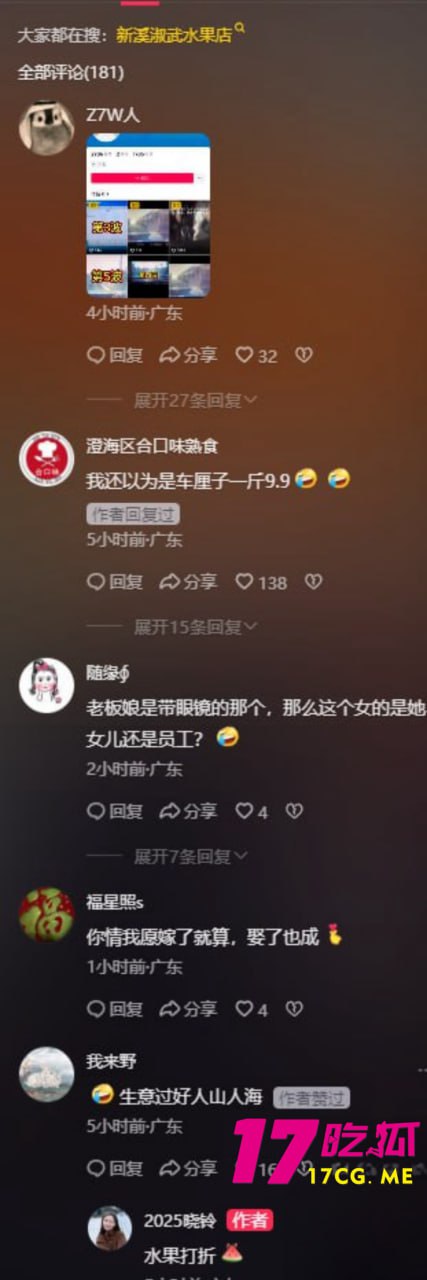Like the Z7W人 comment with 32 likes
This screenshot has width=427, height=1280.
[x=256, y=355]
